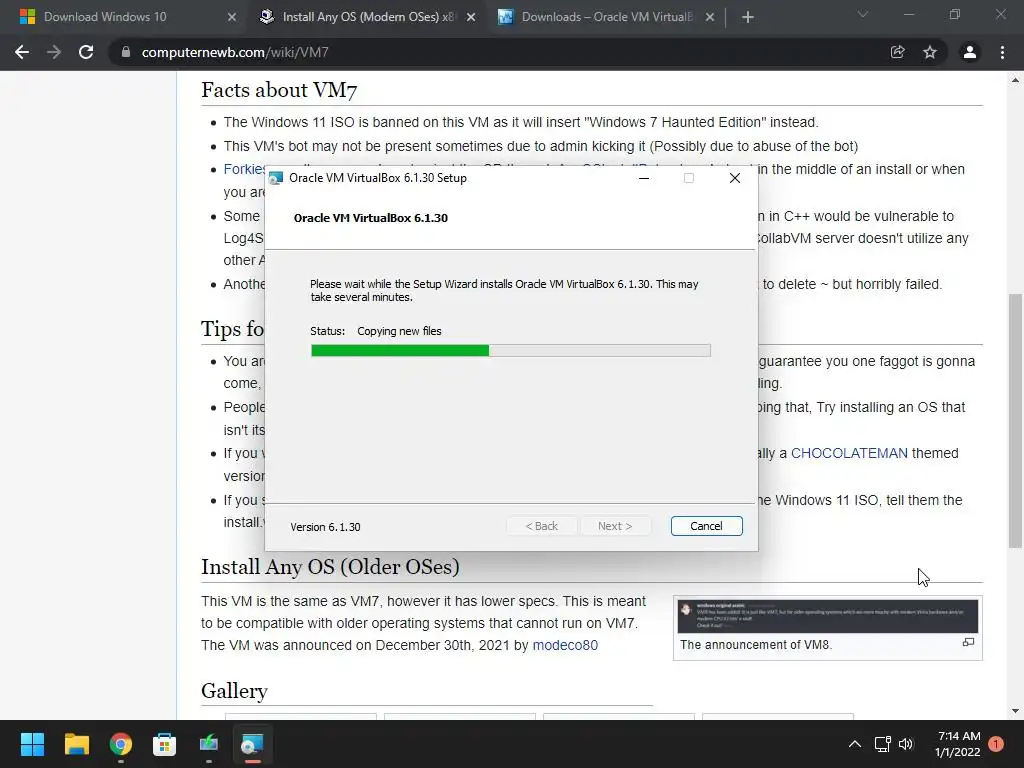This screenshot has height=768, width=1024.
Task: Switch to Install Any OS (Modern OSes) tab
Action: pyautogui.click(x=367, y=17)
